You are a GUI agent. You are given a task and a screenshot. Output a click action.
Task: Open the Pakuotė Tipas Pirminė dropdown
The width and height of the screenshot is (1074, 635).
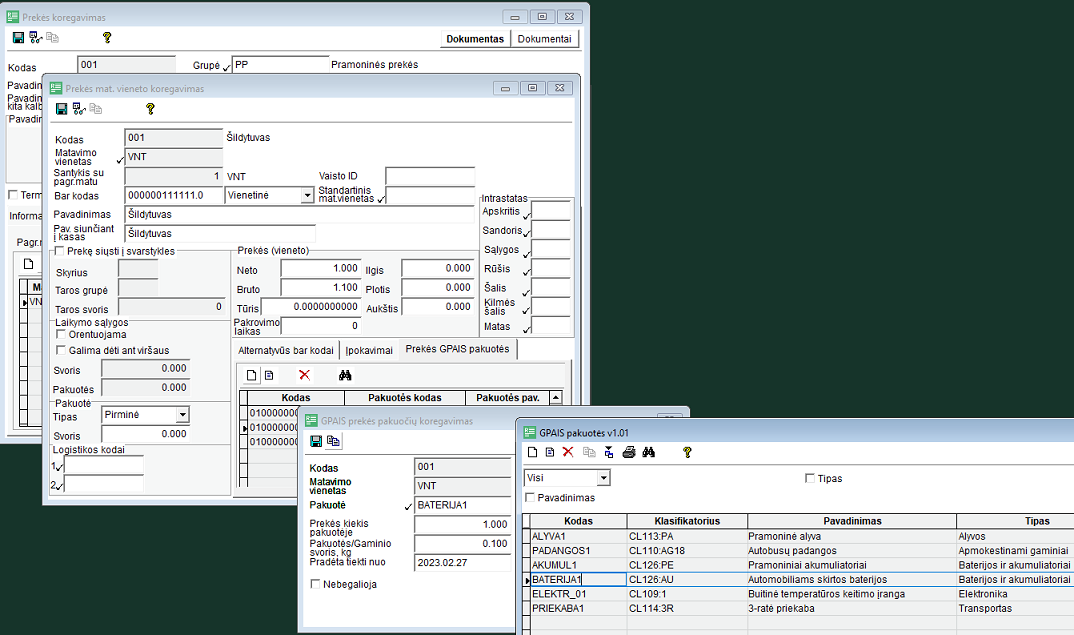[x=182, y=415]
